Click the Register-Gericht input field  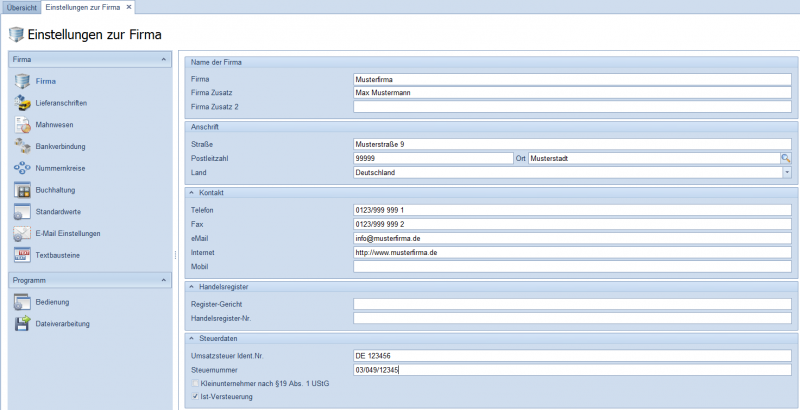(x=572, y=304)
